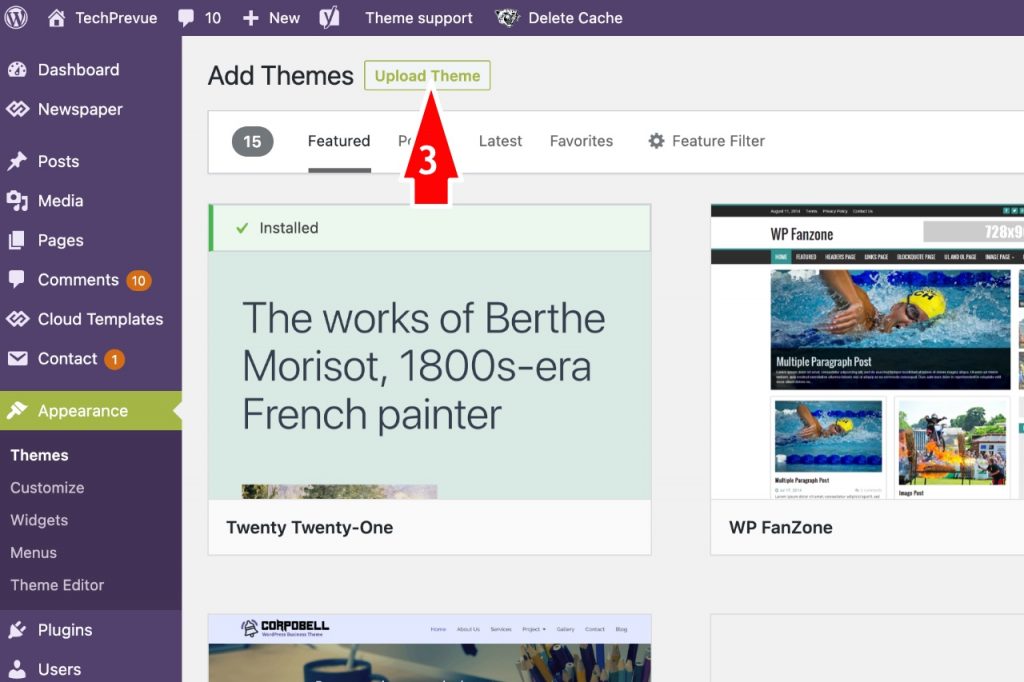Click the Contact envelope icon
The width and height of the screenshot is (1024, 682).
(18, 358)
